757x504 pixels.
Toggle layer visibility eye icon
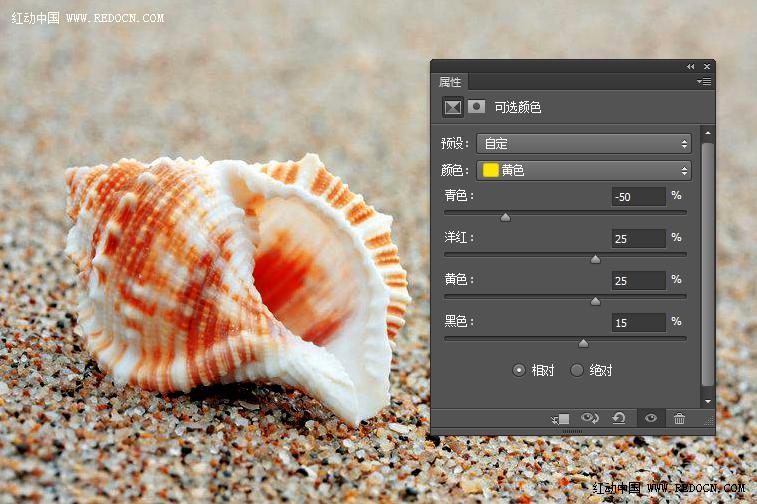coord(651,419)
